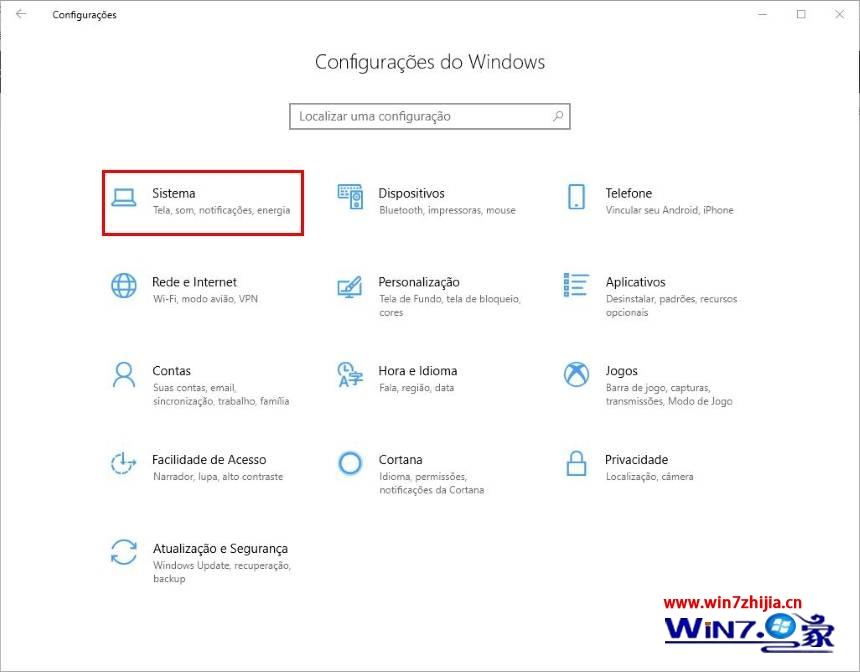Click the Facilidade de Acesso icon
860x672 pixels.
click(x=123, y=464)
